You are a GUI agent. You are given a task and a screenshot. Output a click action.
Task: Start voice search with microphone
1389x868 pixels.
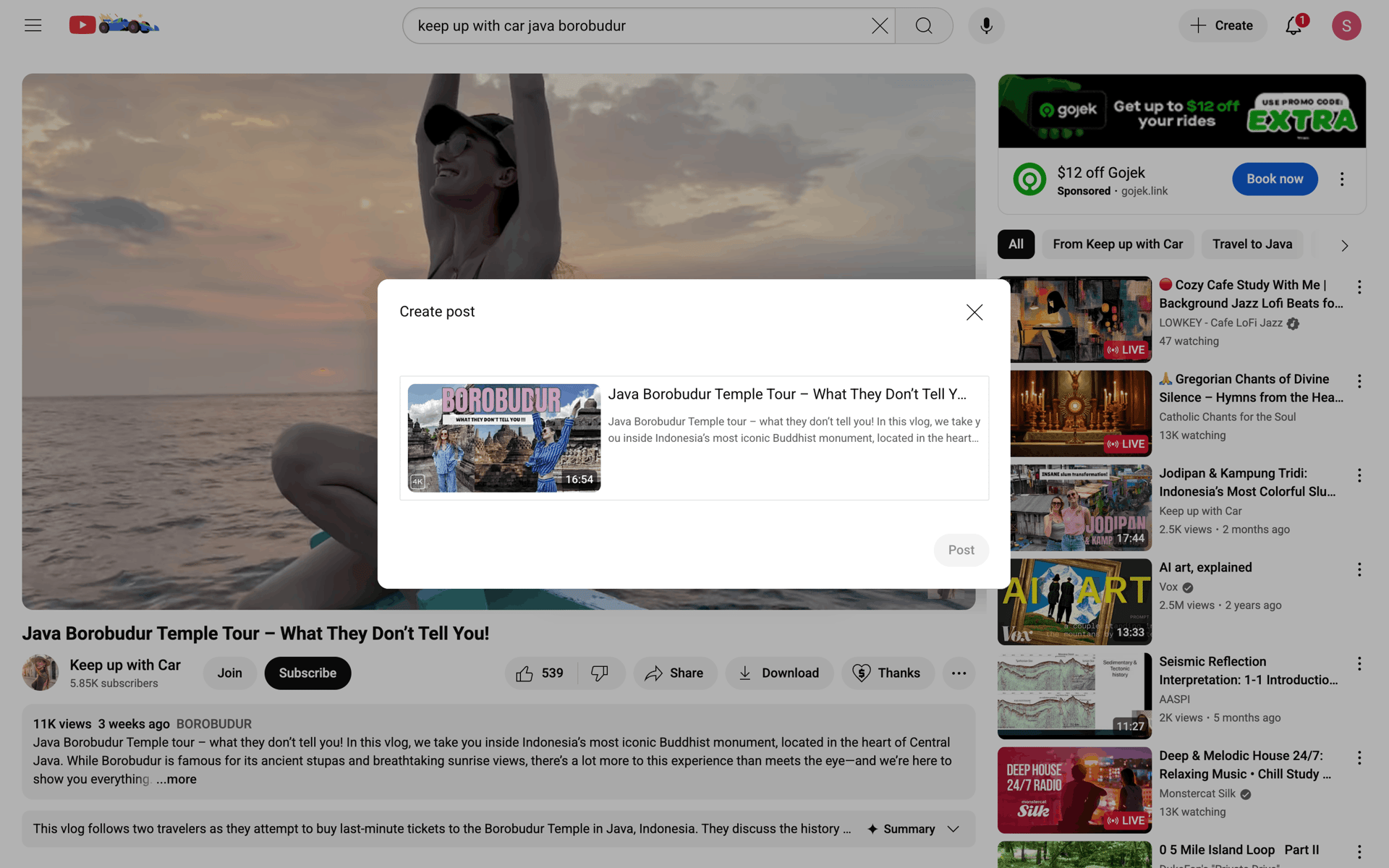[986, 26]
